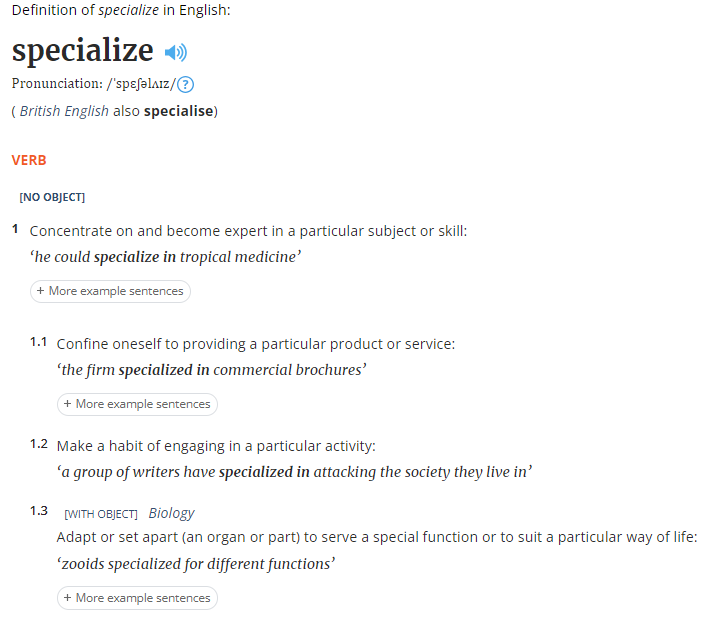Click the orange VERB heading
This screenshot has width=709, height=629.
coord(29,160)
